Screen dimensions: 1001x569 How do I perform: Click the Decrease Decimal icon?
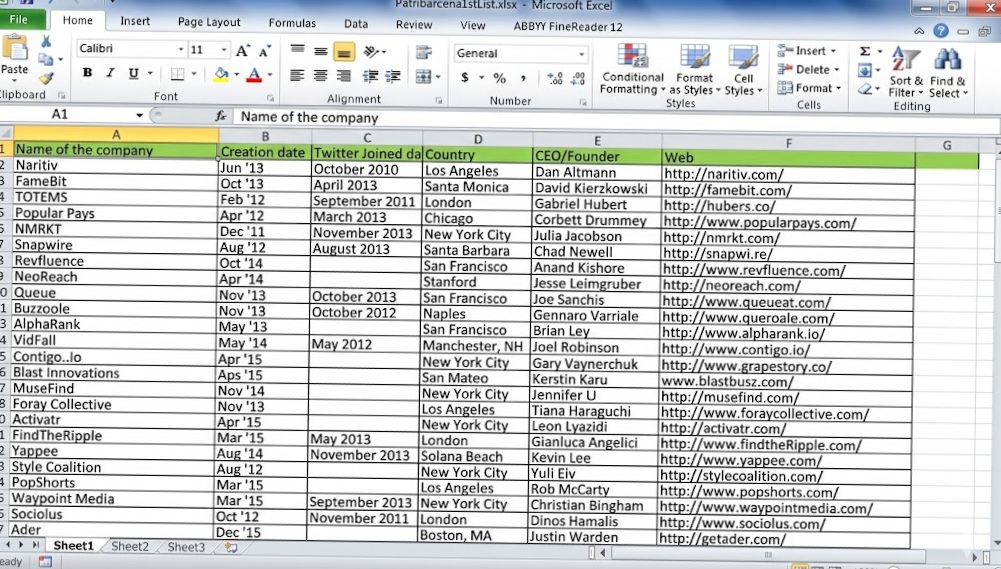point(578,79)
